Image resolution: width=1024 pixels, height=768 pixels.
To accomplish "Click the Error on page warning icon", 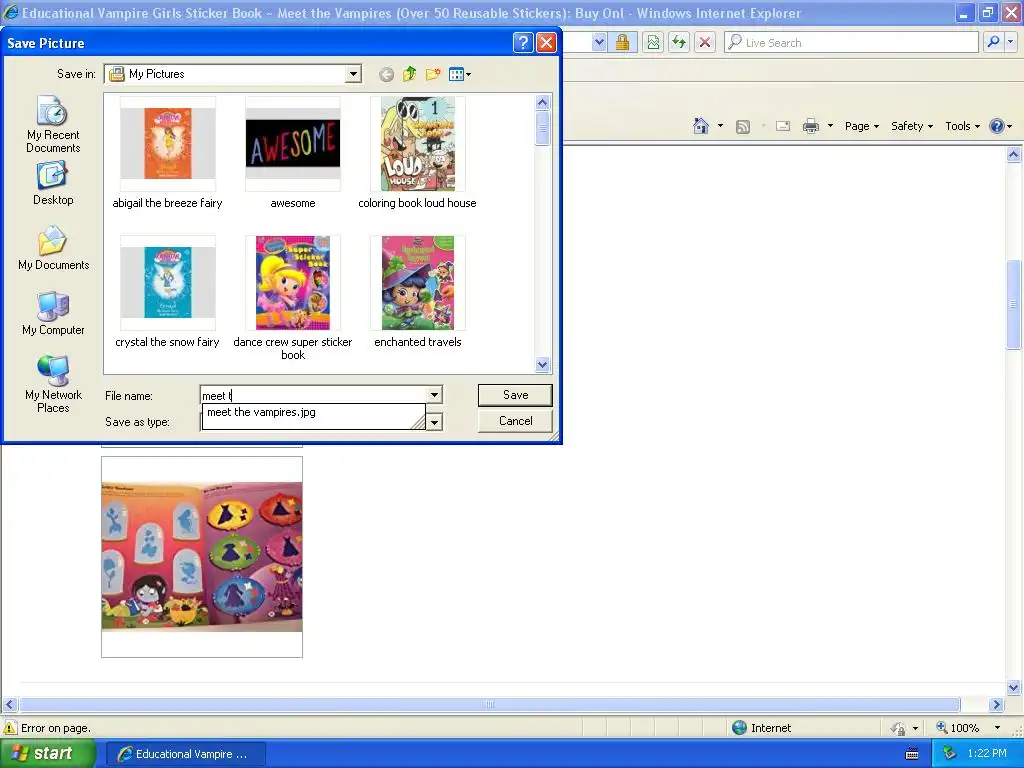I will (10, 728).
